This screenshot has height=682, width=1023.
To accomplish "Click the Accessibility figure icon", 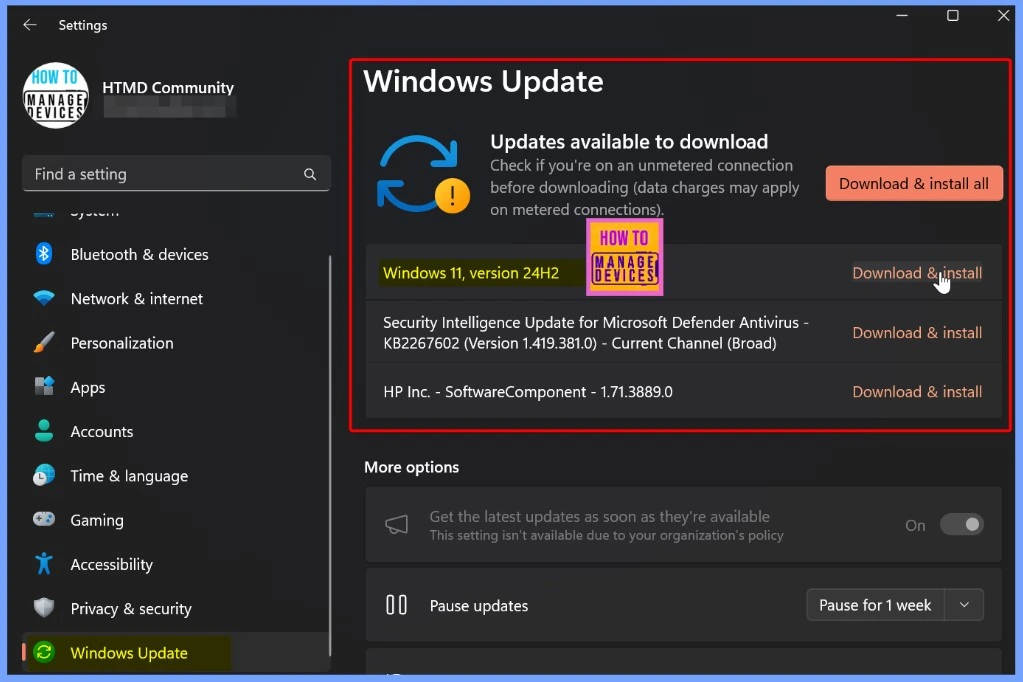I will pyautogui.click(x=44, y=563).
